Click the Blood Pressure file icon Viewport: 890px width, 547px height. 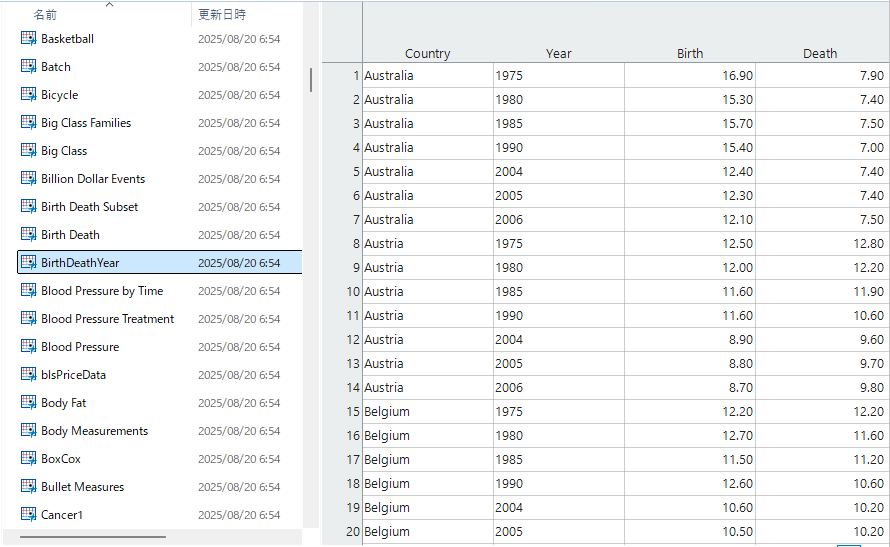28,346
